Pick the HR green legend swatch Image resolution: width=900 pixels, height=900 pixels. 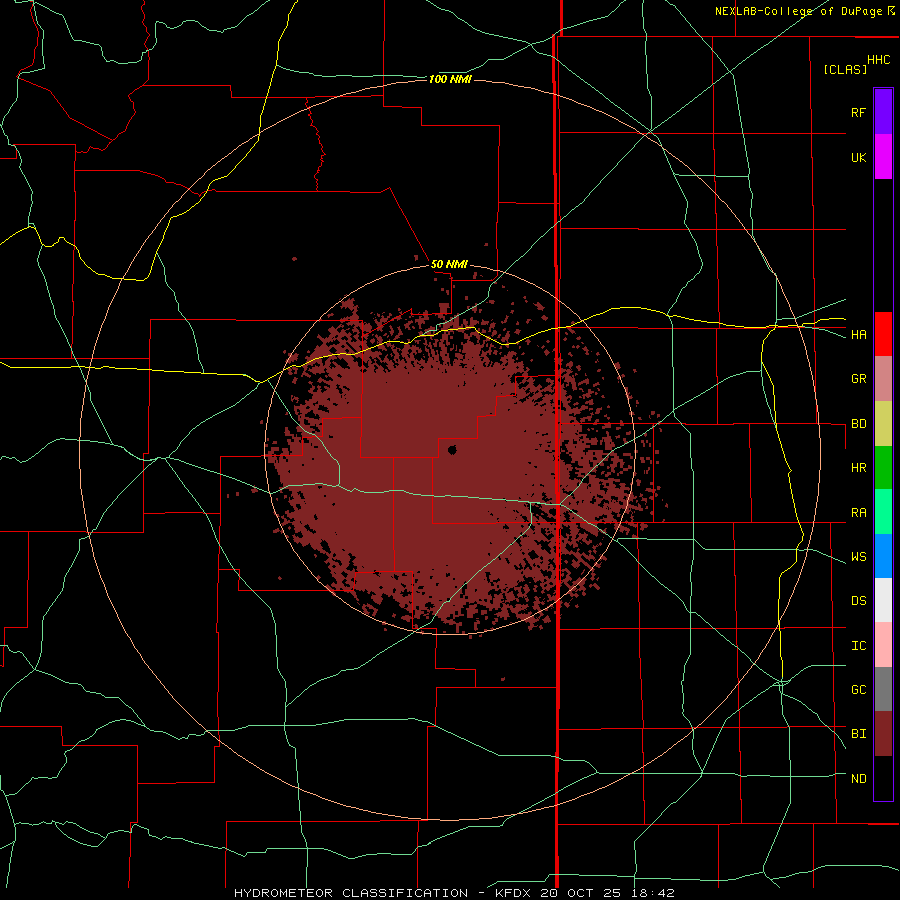click(883, 468)
